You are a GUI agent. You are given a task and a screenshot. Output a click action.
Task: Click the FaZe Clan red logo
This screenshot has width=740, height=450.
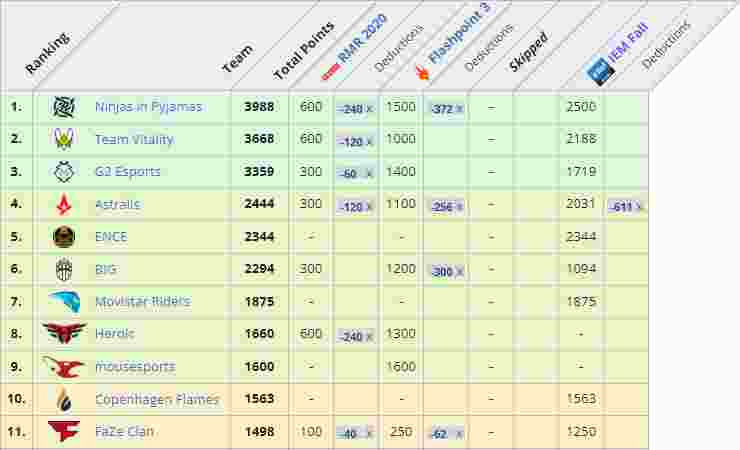(x=64, y=432)
